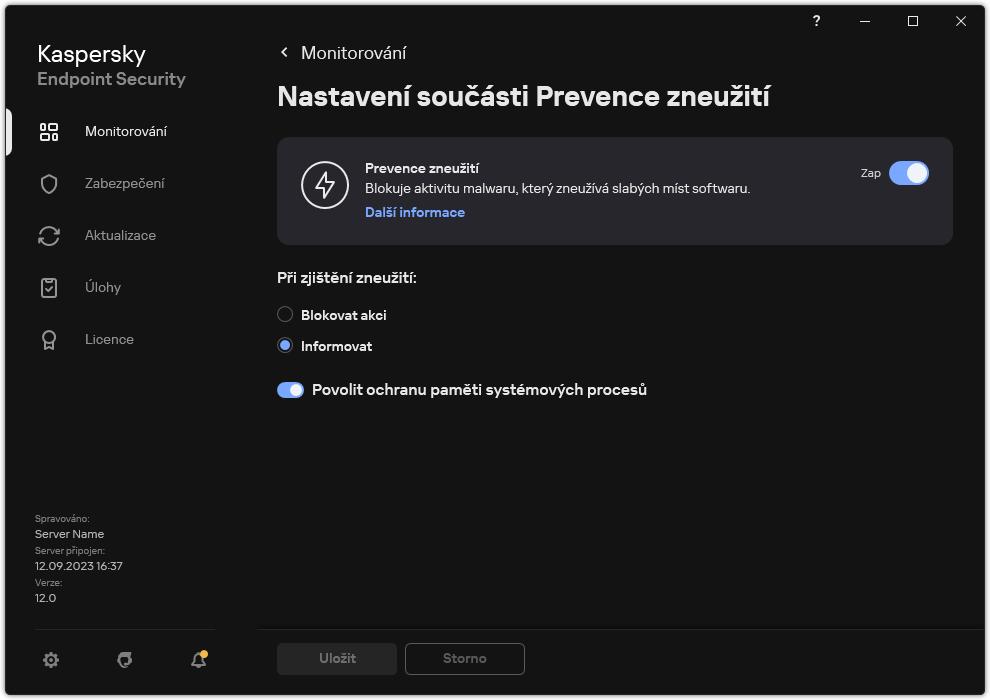Click the lightning Prevence zneužití icon
Image resolution: width=990 pixels, height=700 pixels.
325,185
